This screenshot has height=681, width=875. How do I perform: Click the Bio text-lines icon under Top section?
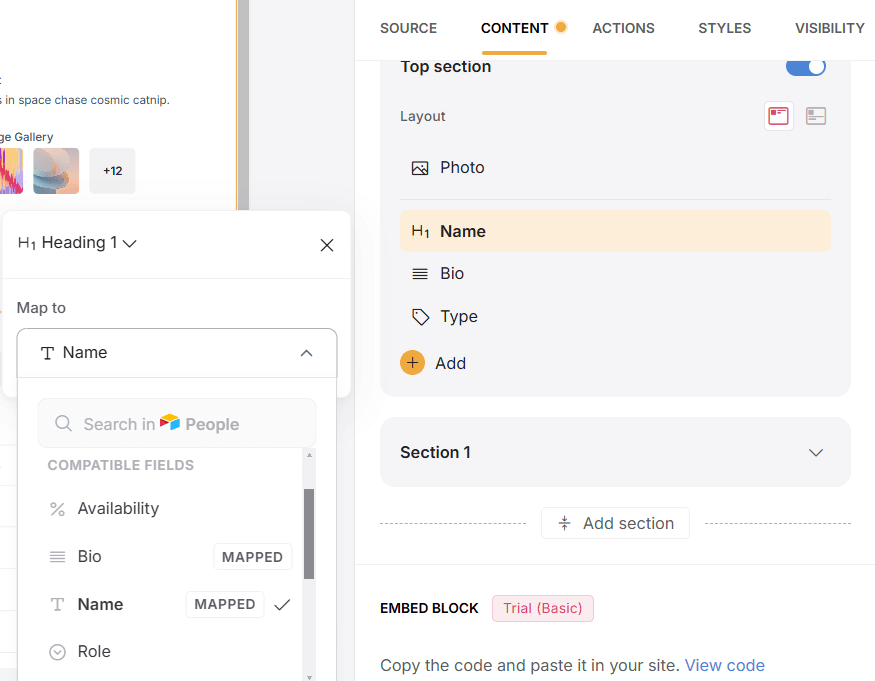point(421,273)
